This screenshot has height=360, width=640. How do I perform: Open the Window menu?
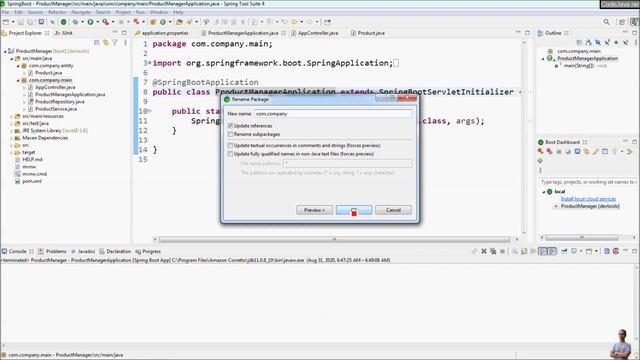click(x=159, y=12)
